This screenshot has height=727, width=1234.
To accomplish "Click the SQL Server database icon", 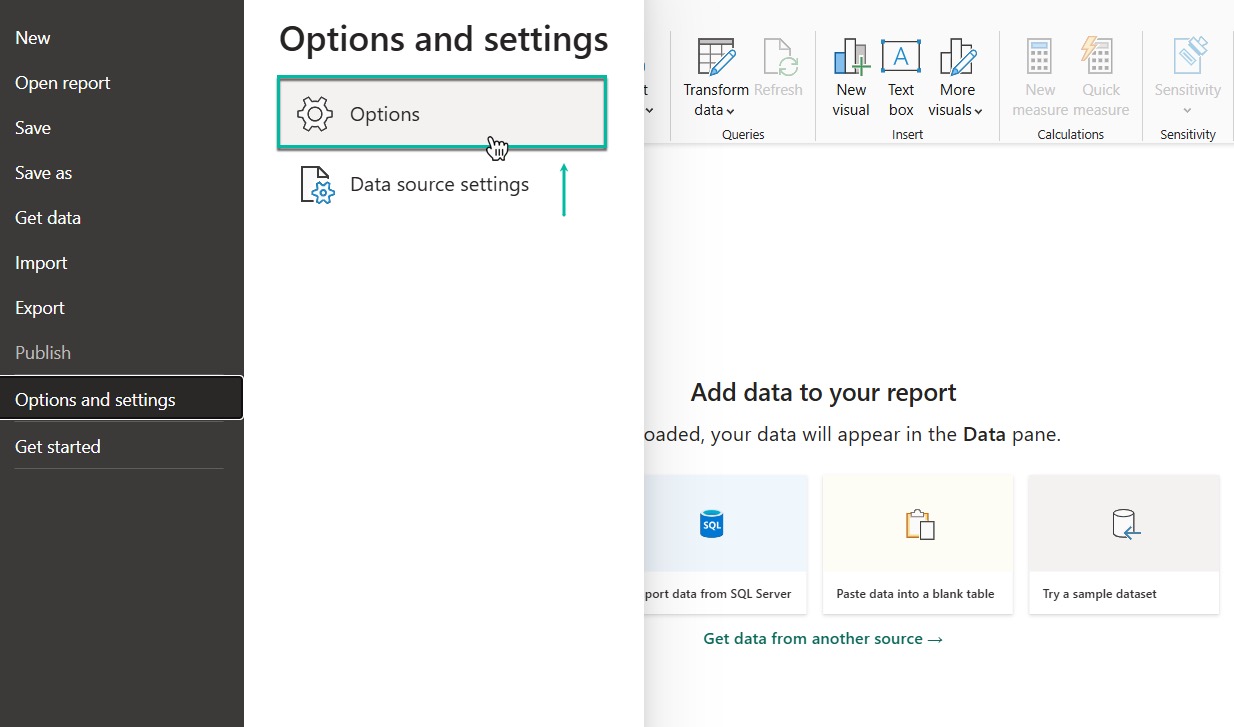I will 711,524.
